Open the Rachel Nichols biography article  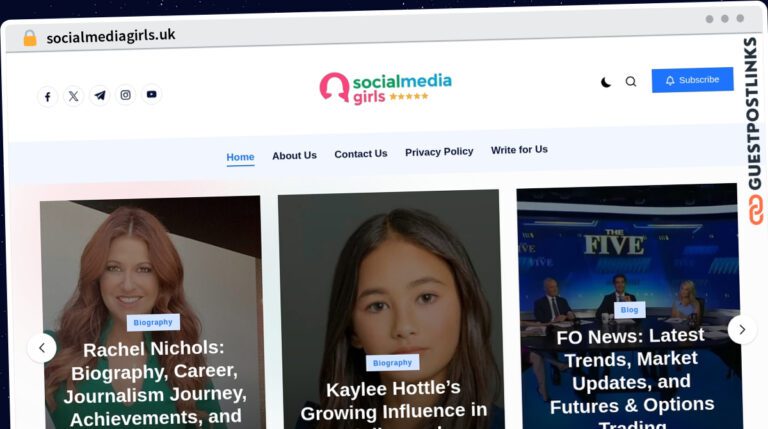pyautogui.click(x=154, y=383)
